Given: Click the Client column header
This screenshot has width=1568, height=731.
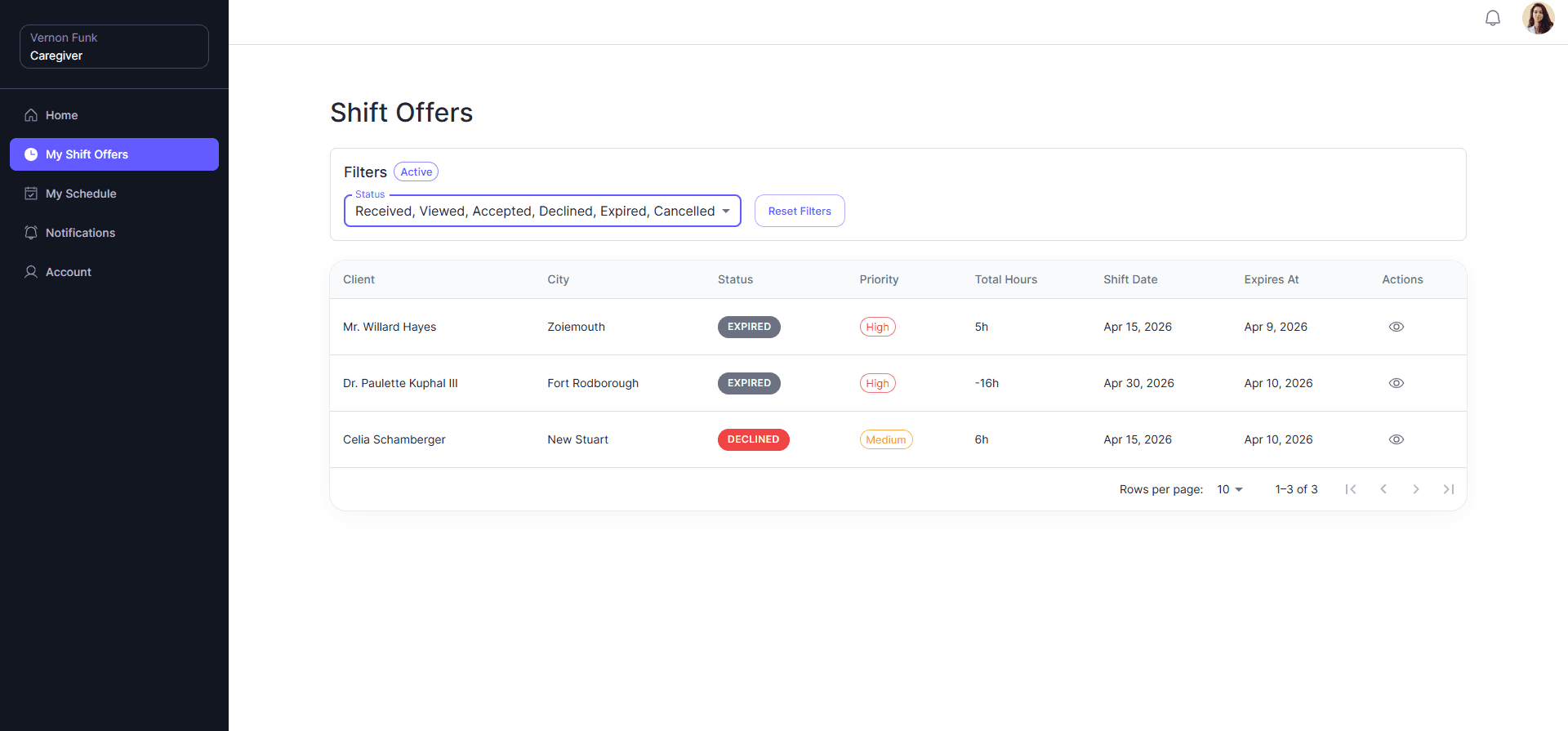Looking at the screenshot, I should tap(359, 279).
